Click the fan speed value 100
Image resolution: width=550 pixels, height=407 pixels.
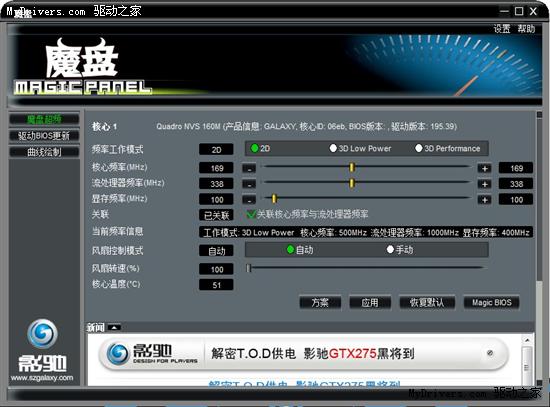click(x=216, y=269)
